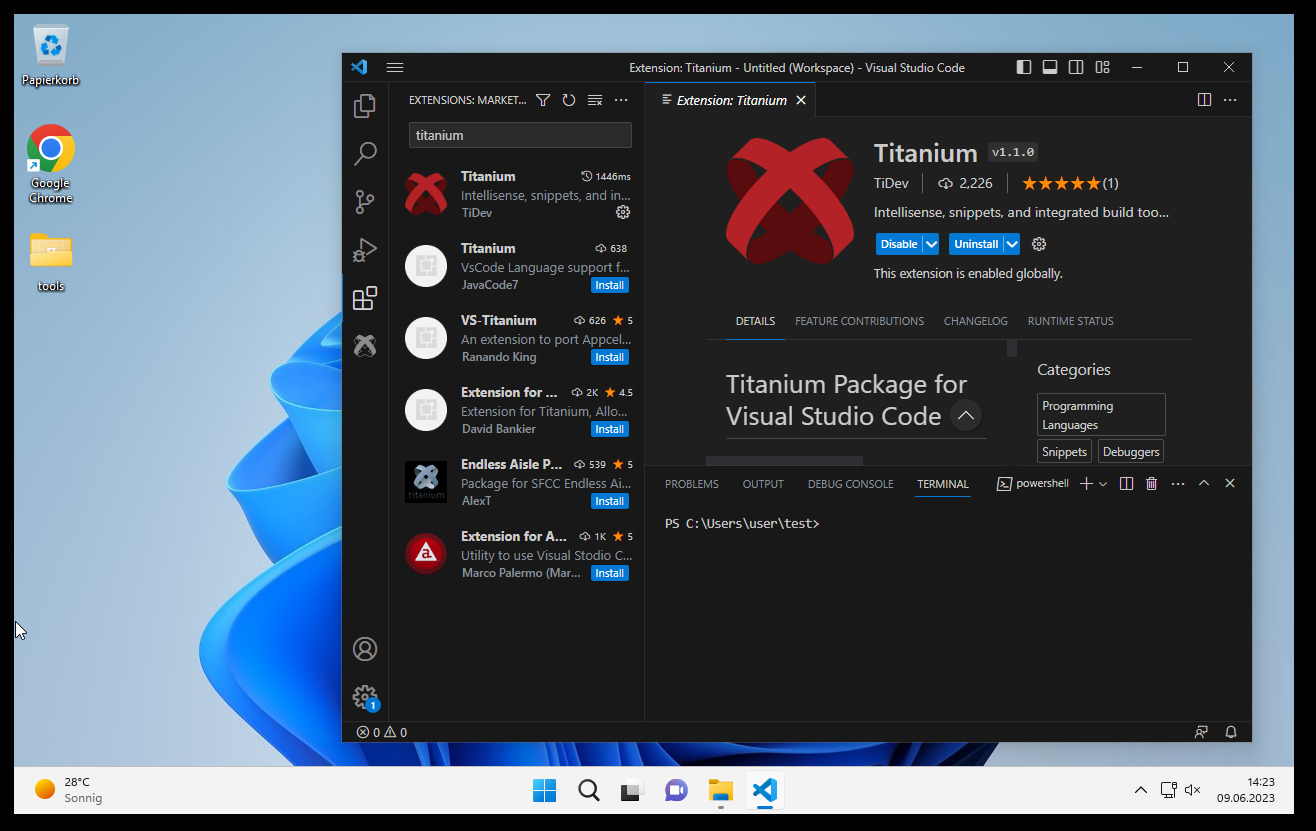Open Google Chrome desktop shortcut
This screenshot has height=831, width=1316.
pyautogui.click(x=50, y=163)
